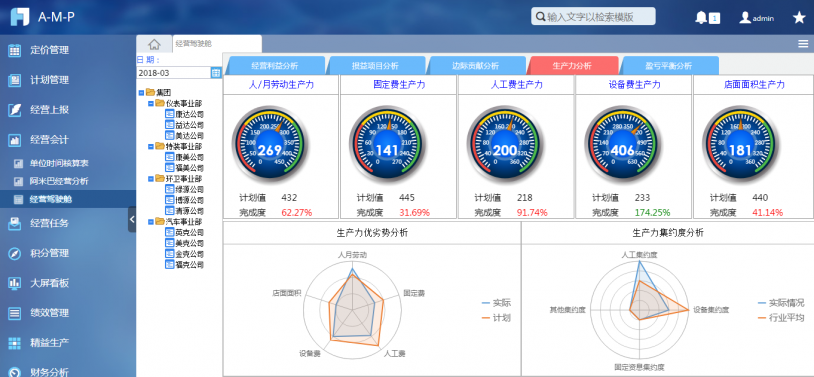The height and width of the screenshot is (377, 814).
Task: Collapse the 仪表事业部 tree node
Action: (151, 103)
